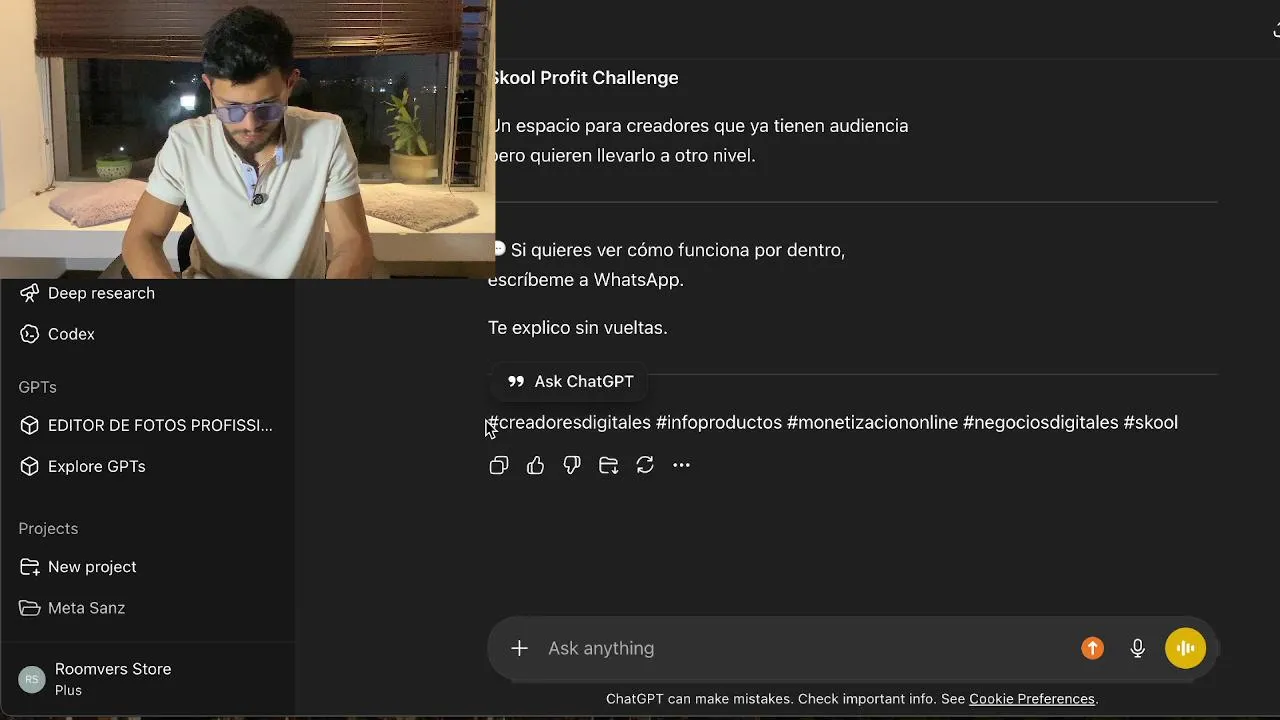Copy the ChatGPT response
The width and height of the screenshot is (1280, 720).
pos(499,465)
